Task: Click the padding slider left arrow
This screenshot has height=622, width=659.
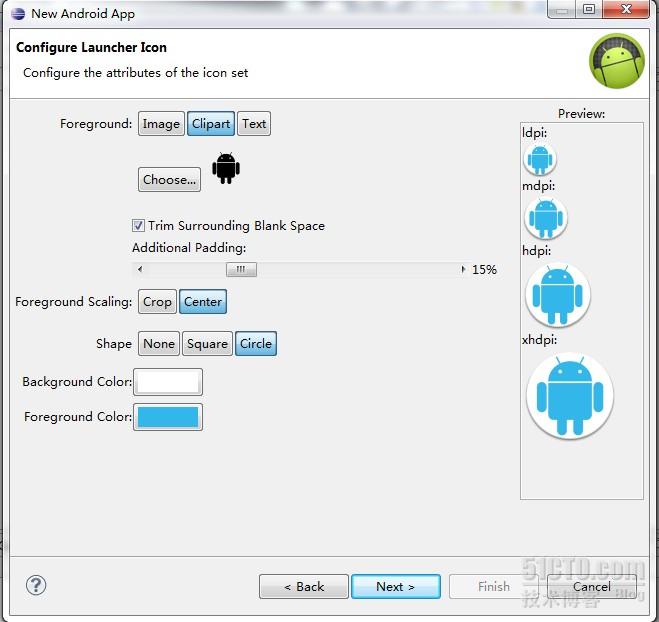Action: tap(140, 269)
